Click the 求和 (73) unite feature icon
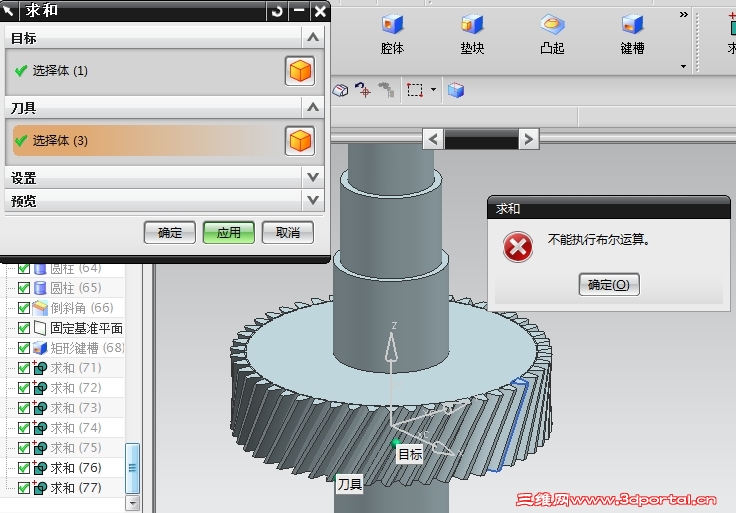 tap(40, 408)
